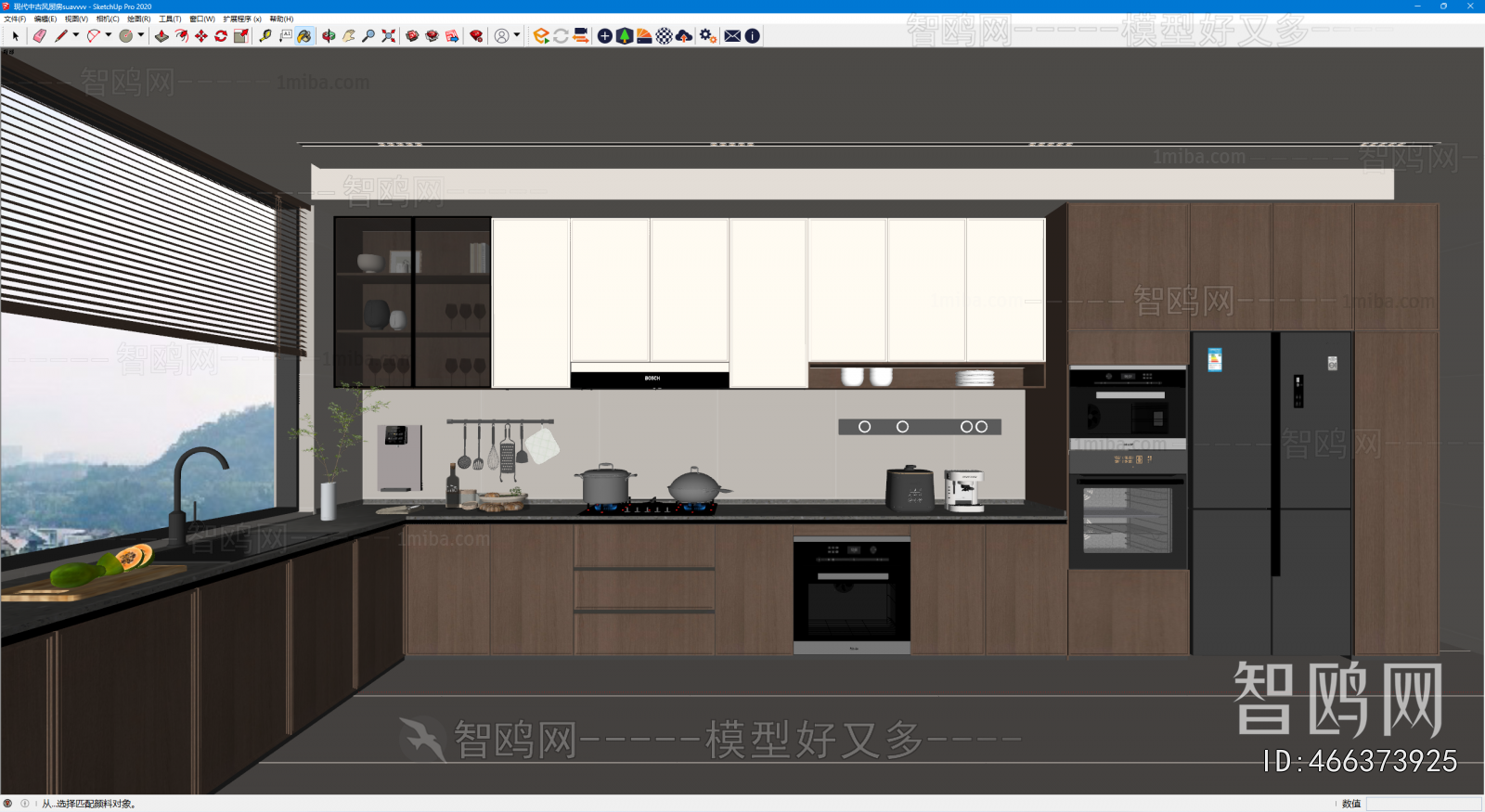Open the Line tool dropdown arrow
The height and width of the screenshot is (812, 1485).
pos(76,35)
